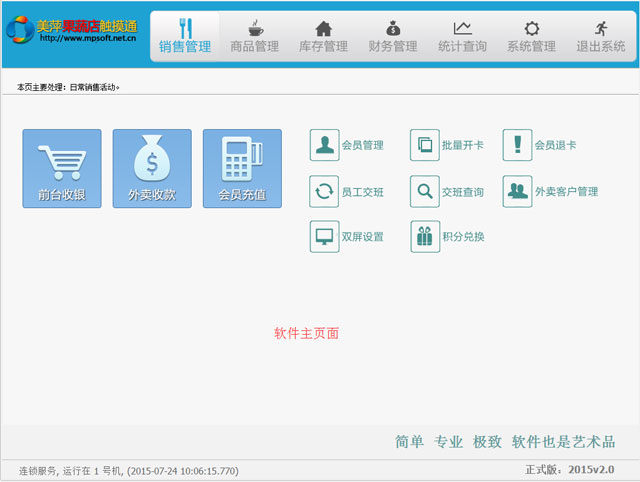
Task: Open 统计查询 statistics tab
Action: 462,36
